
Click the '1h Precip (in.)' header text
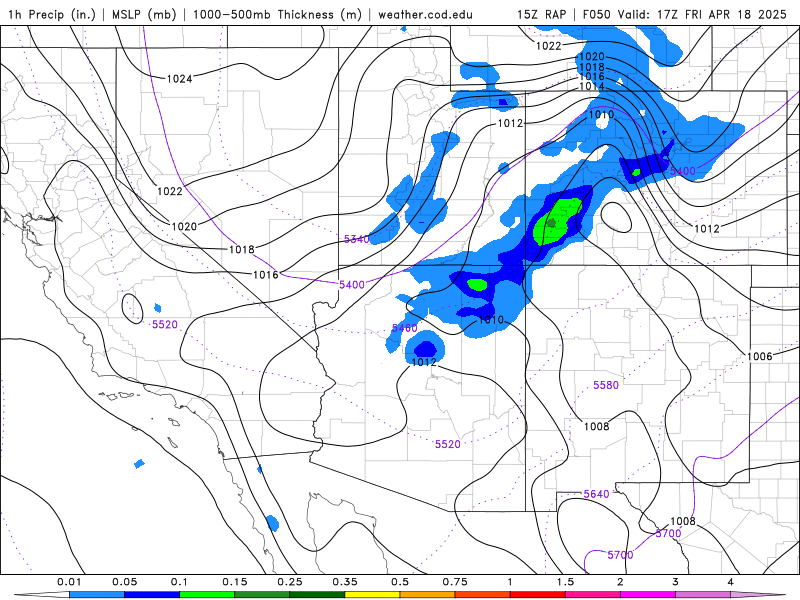pyautogui.click(x=52, y=14)
